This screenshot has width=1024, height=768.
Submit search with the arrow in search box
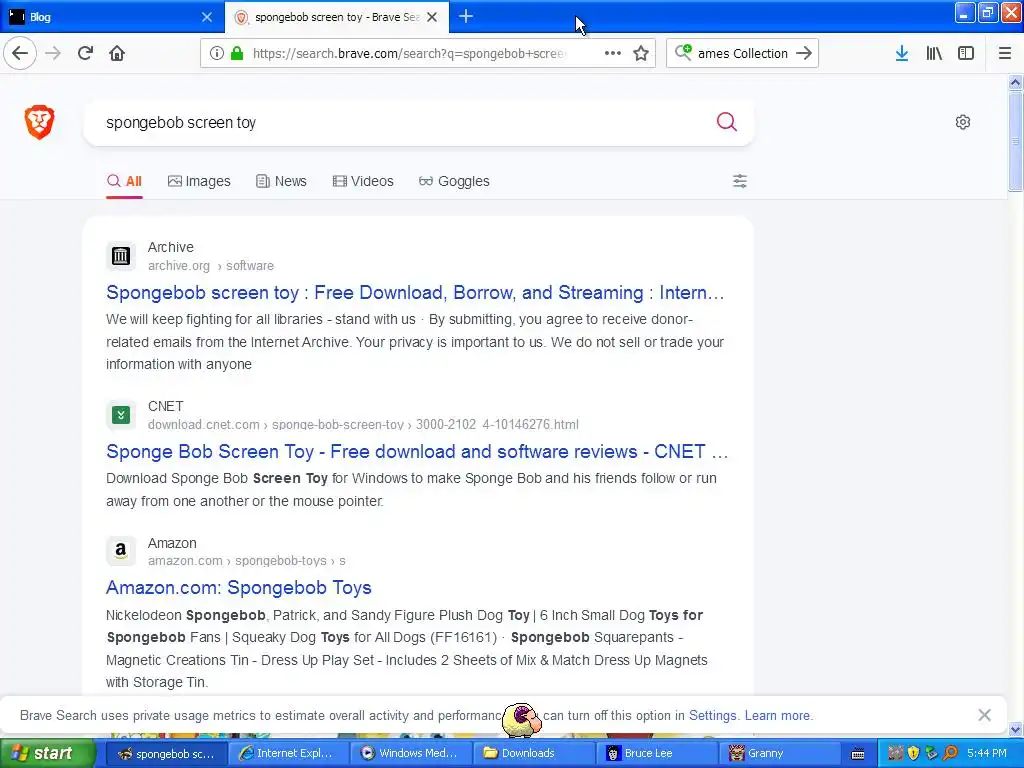click(804, 53)
